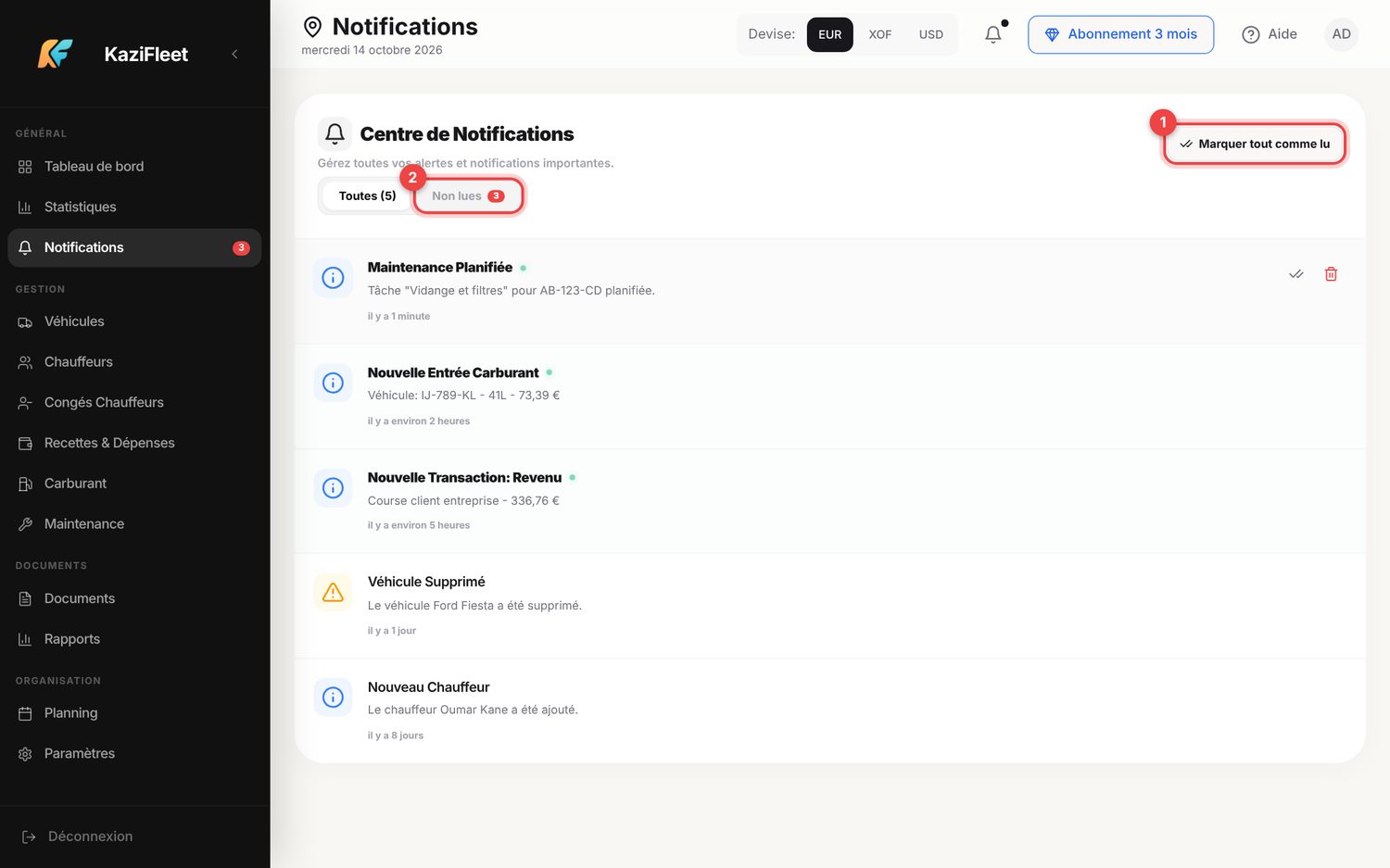This screenshot has width=1390, height=868.
Task: Click the Statistiques bar chart icon
Action: [x=25, y=208]
